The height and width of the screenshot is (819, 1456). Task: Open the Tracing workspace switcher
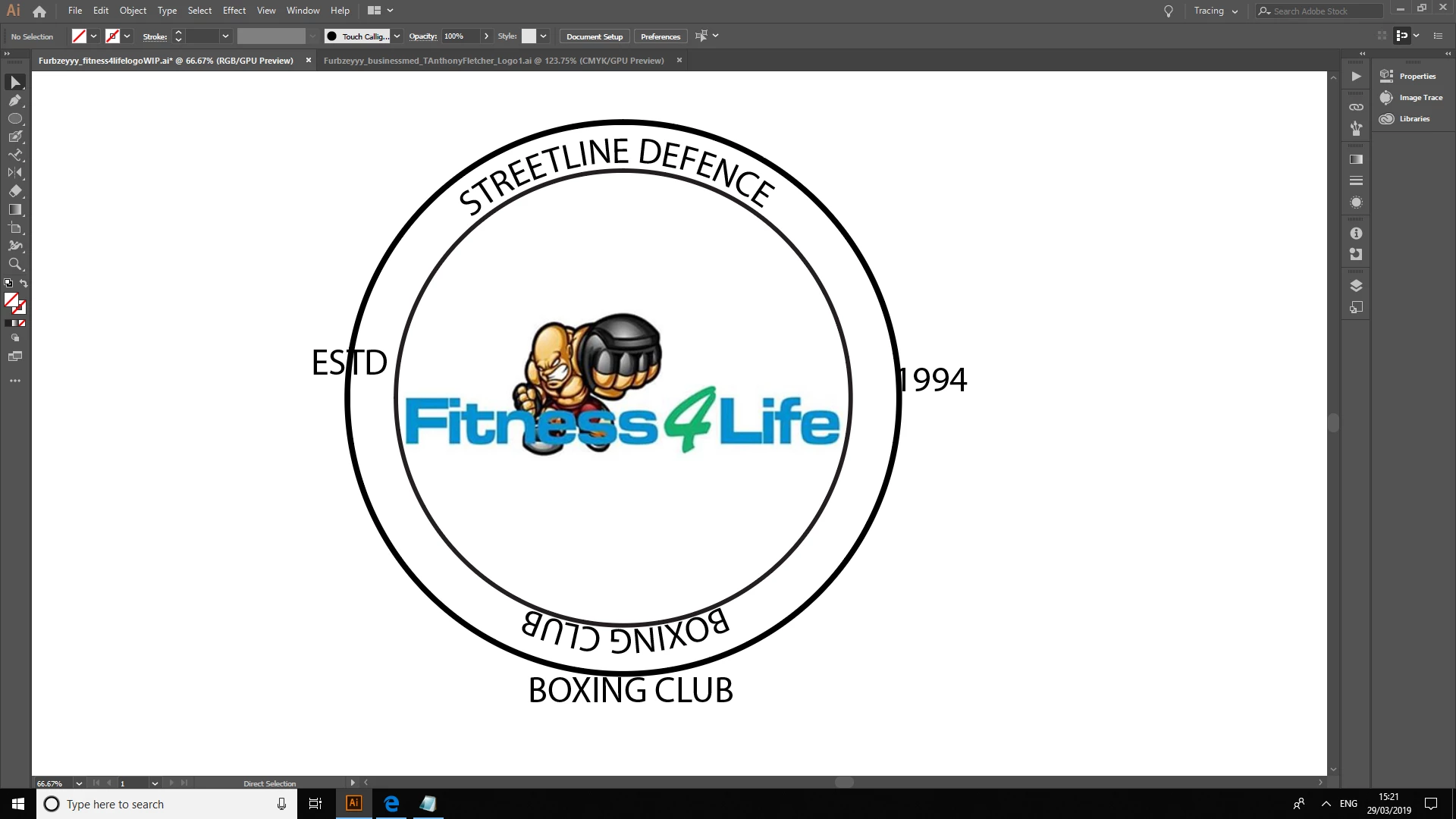click(x=1215, y=11)
